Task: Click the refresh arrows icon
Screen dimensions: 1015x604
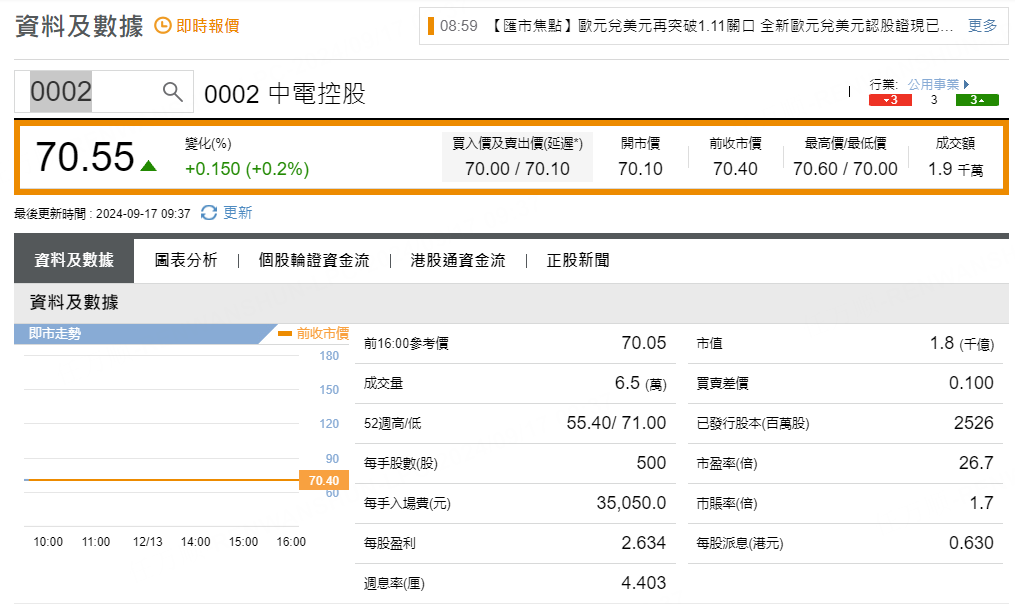Action: point(208,212)
